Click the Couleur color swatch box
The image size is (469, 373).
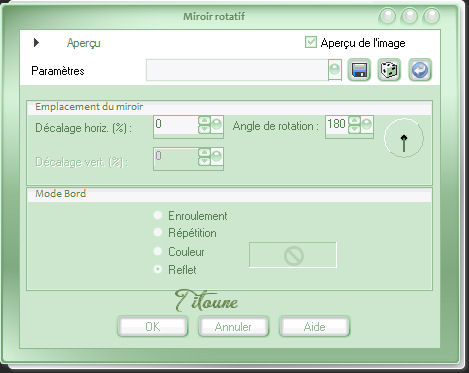click(x=293, y=255)
